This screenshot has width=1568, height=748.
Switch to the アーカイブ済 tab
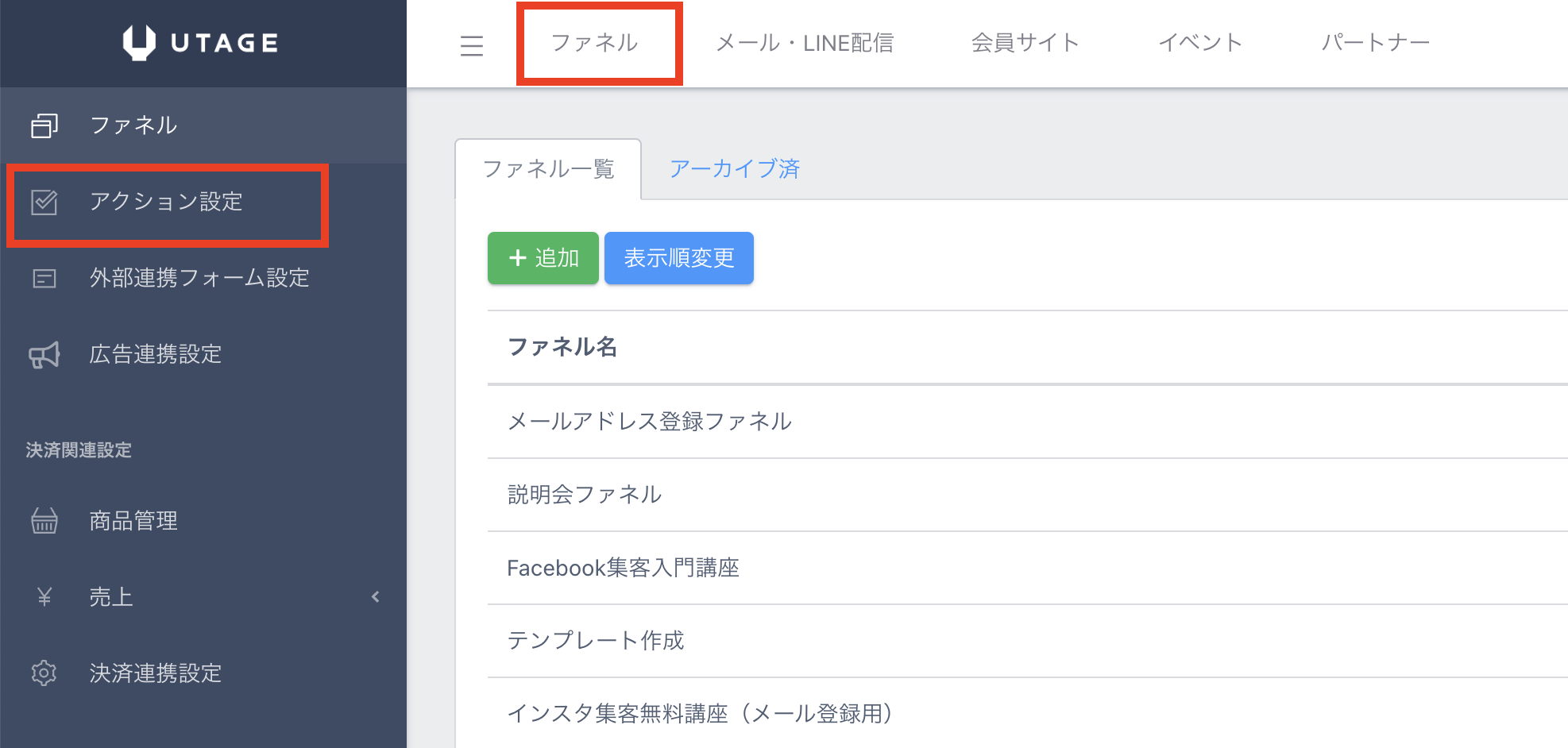(734, 169)
